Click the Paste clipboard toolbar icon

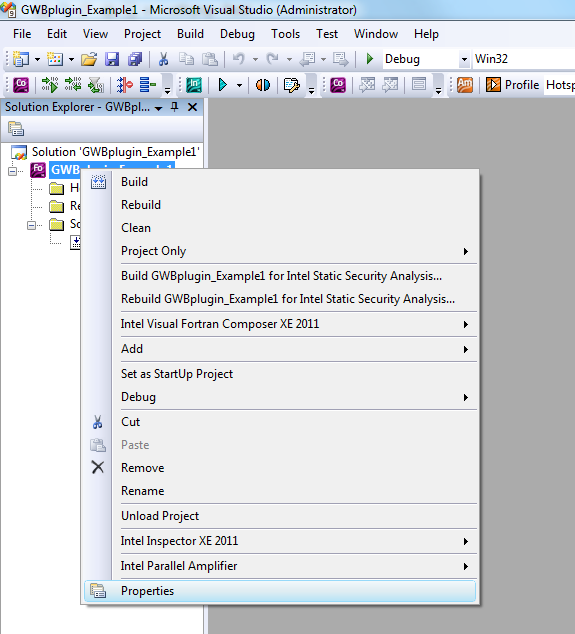click(209, 59)
